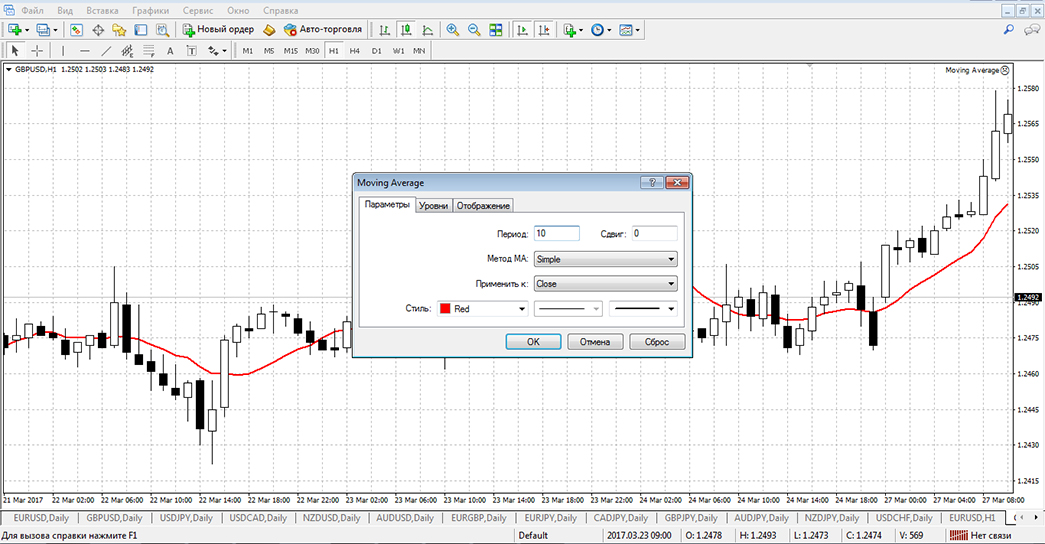Switch chart to bar chart icon
The width and height of the screenshot is (1045, 544).
[385, 29]
